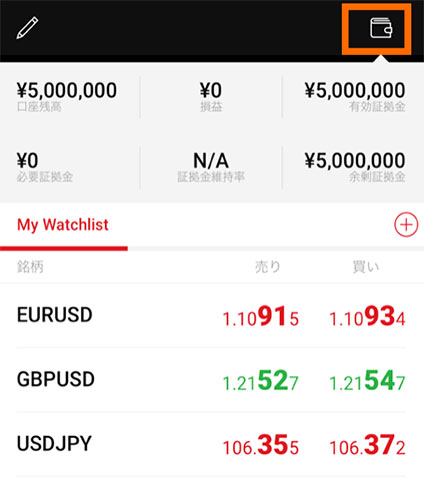Select the 損益 profit and loss value
Image resolution: width=424 pixels, height=479 pixels.
(211, 90)
